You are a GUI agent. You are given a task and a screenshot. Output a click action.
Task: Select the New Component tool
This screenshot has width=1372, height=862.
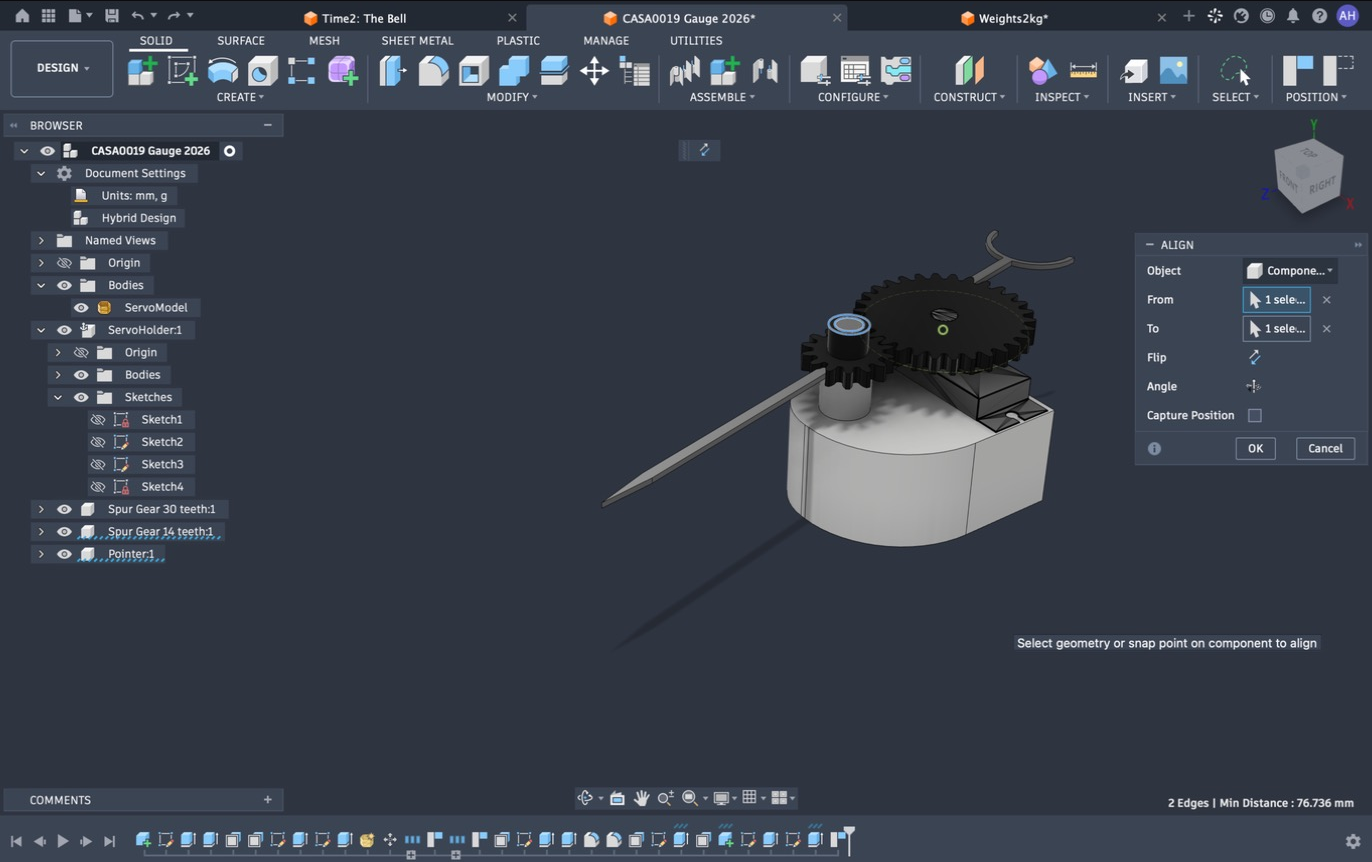coord(142,71)
